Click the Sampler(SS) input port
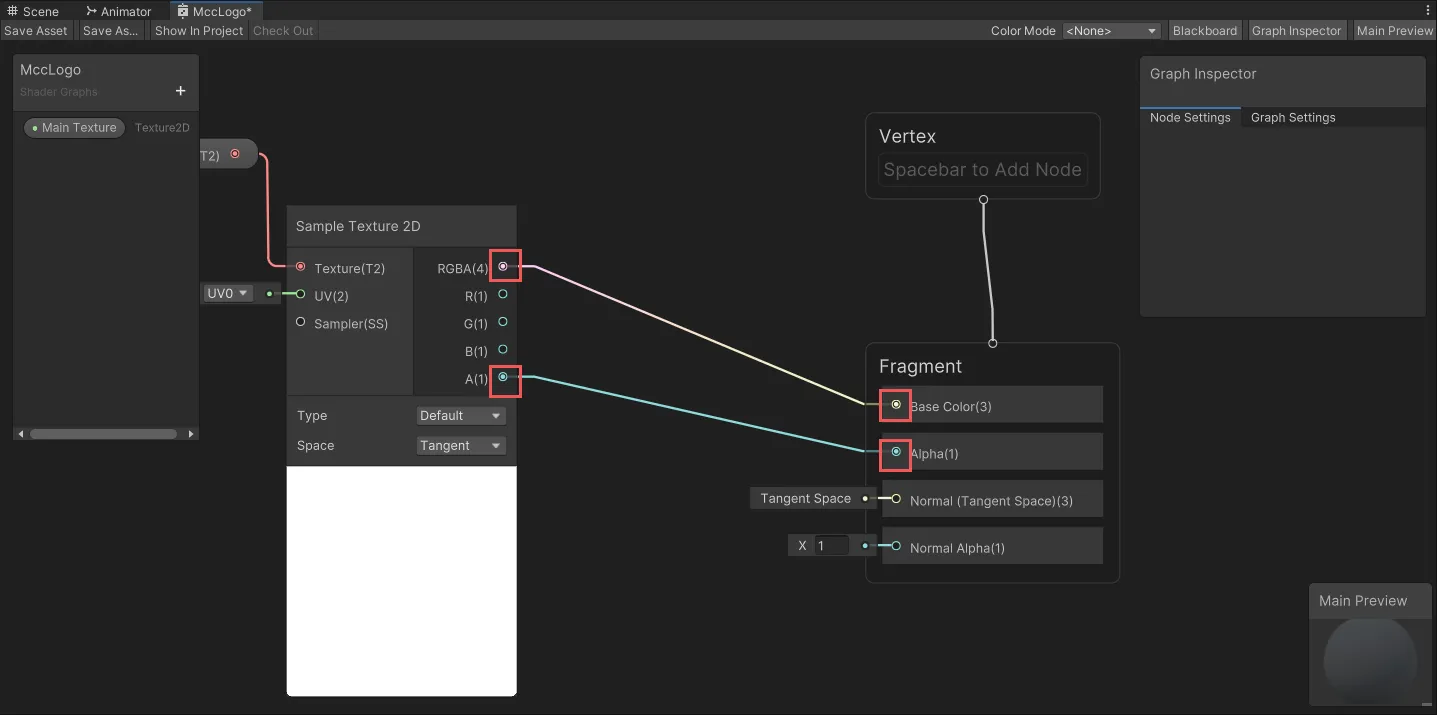The width and height of the screenshot is (1437, 715). [x=301, y=322]
